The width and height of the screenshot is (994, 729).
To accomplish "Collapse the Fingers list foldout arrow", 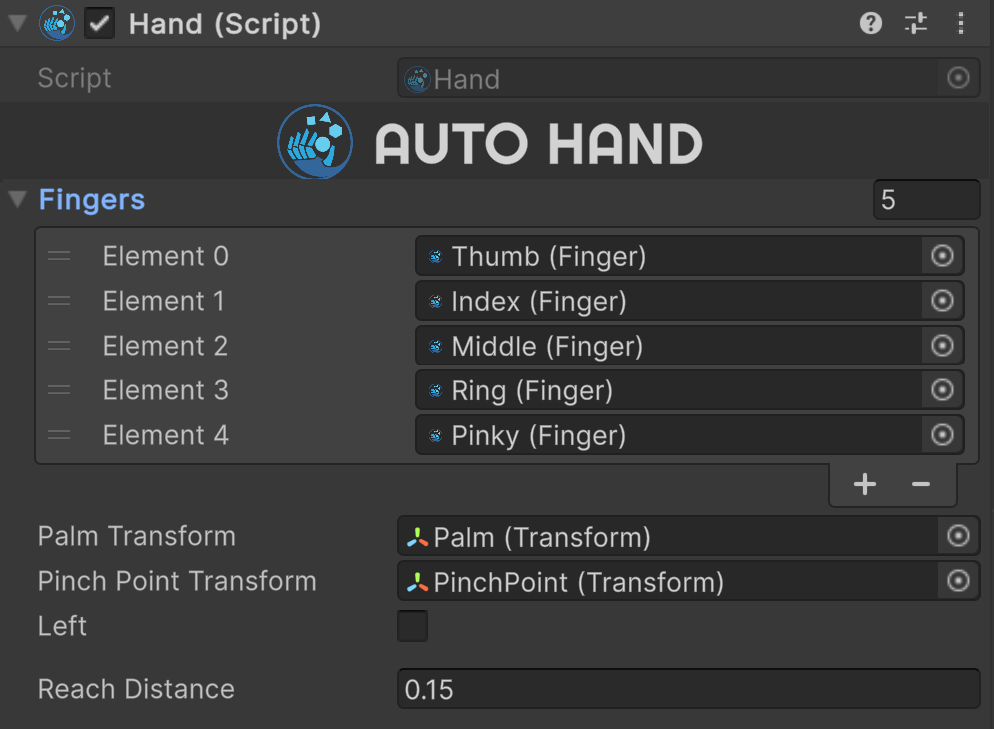I will click(x=17, y=199).
